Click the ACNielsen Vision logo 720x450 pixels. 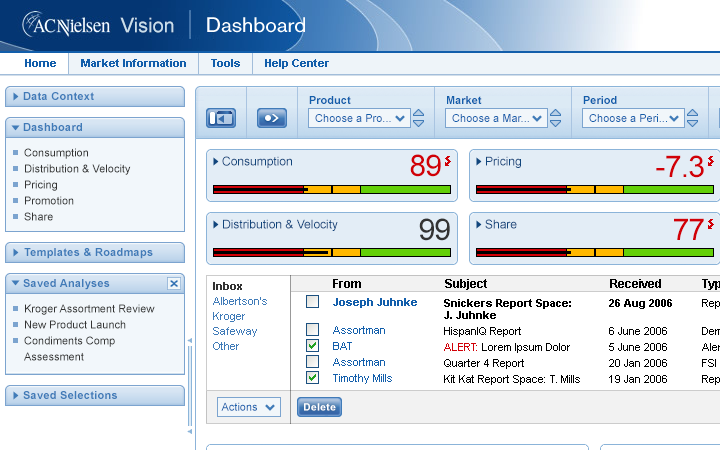coord(98,25)
